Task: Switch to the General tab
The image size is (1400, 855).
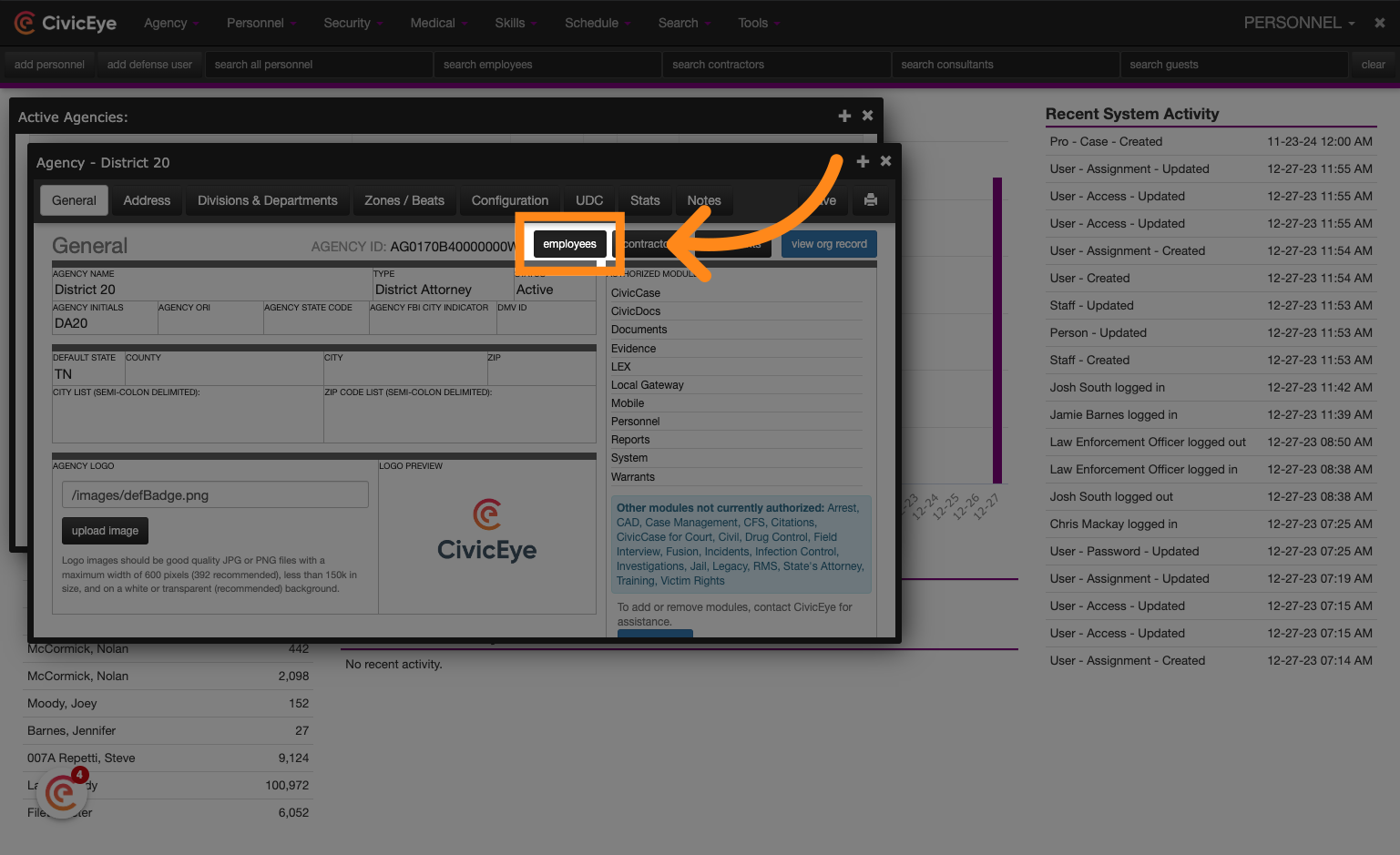Action: point(74,200)
